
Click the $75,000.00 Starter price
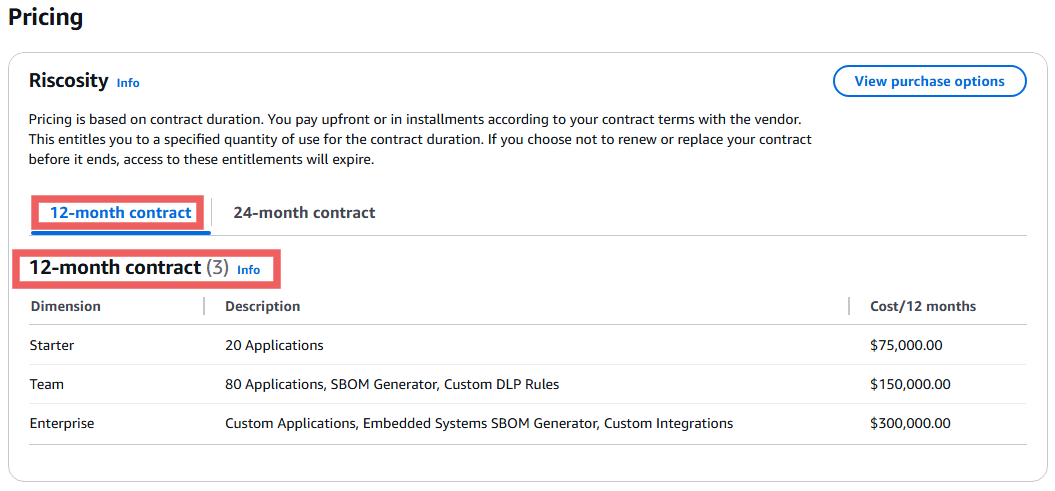906,346
